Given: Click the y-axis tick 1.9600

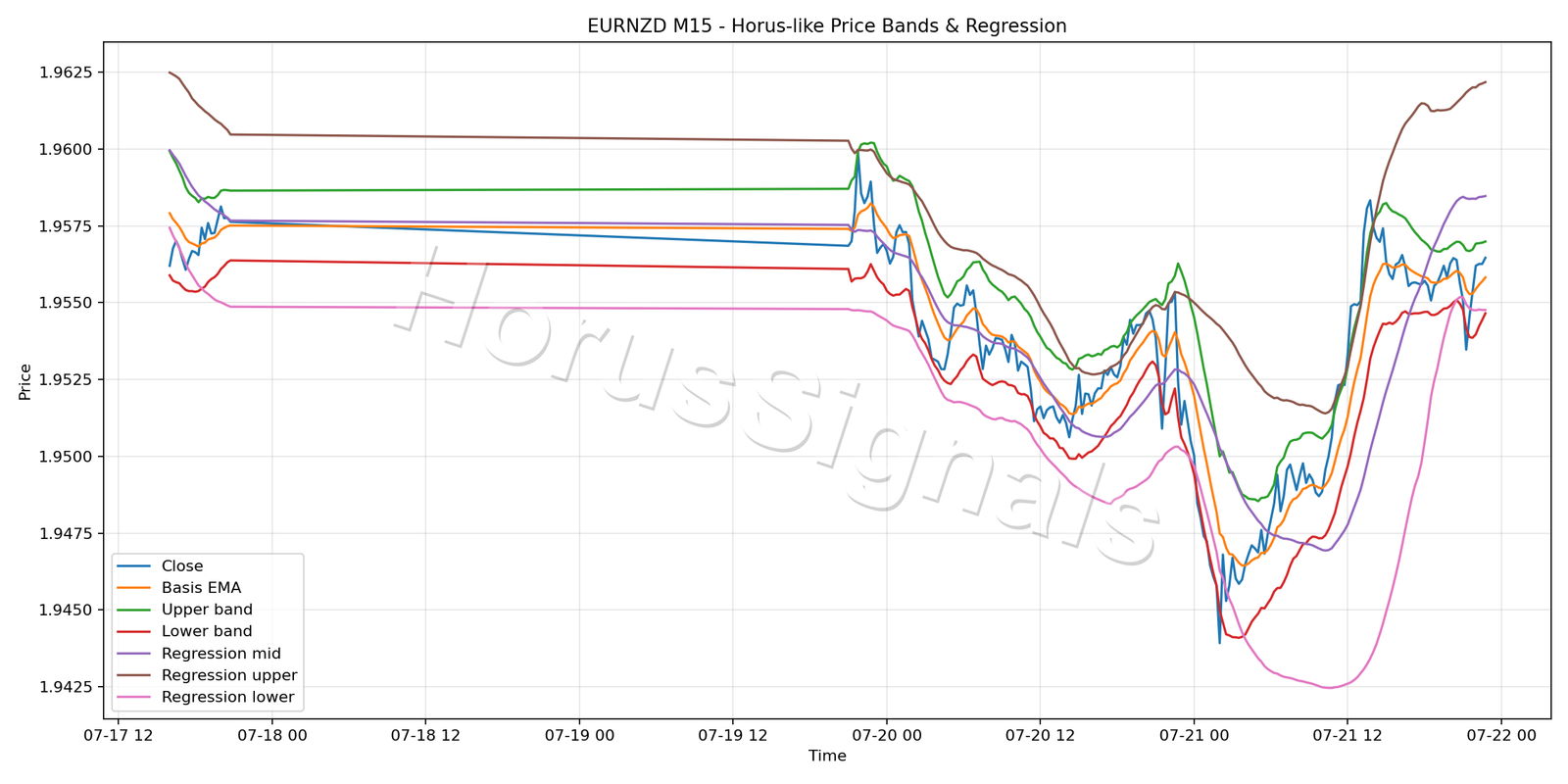Looking at the screenshot, I should tap(66, 149).
